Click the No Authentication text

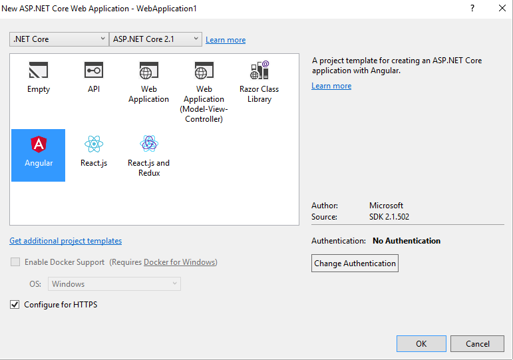coord(406,241)
